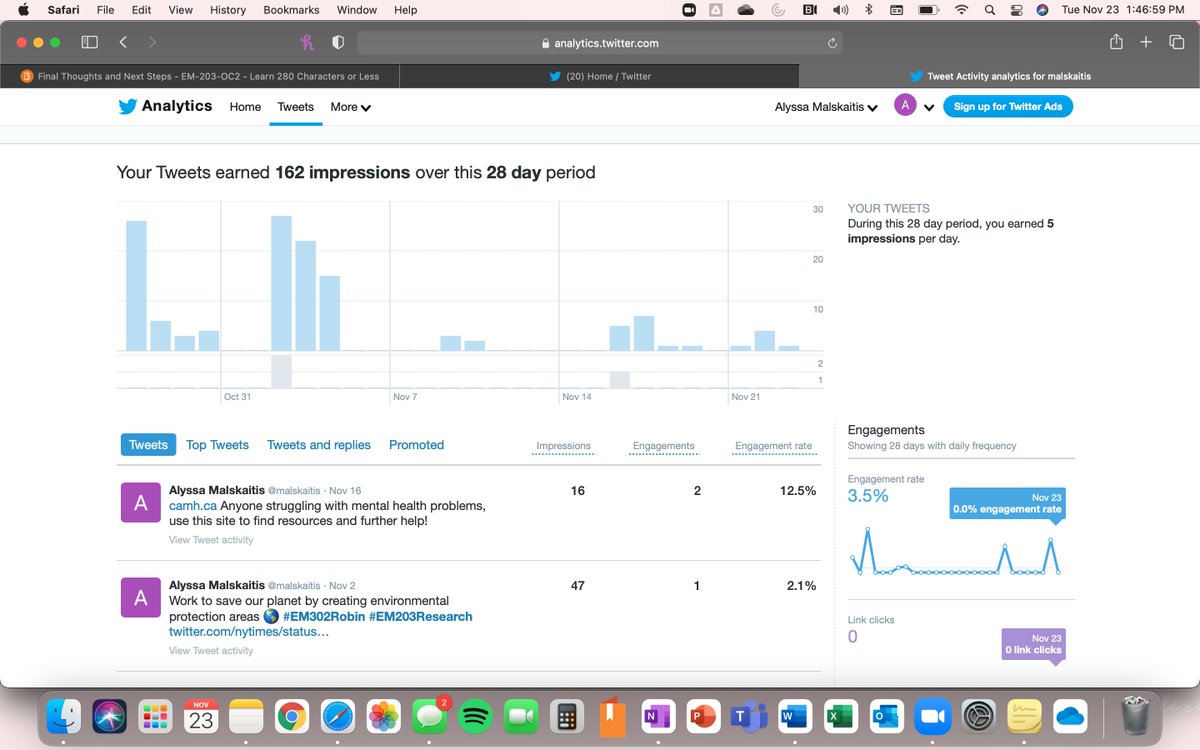Select the Promoted tab
The width and height of the screenshot is (1200, 750).
pyautogui.click(x=416, y=445)
